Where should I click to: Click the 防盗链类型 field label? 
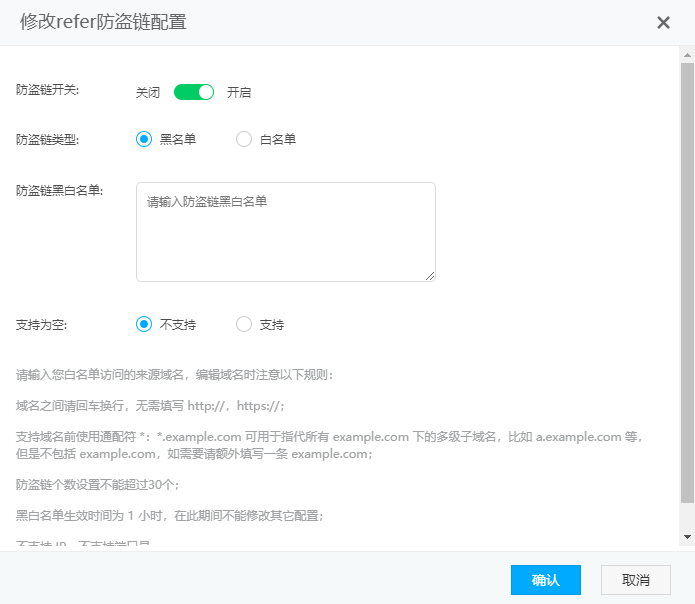[x=47, y=138]
